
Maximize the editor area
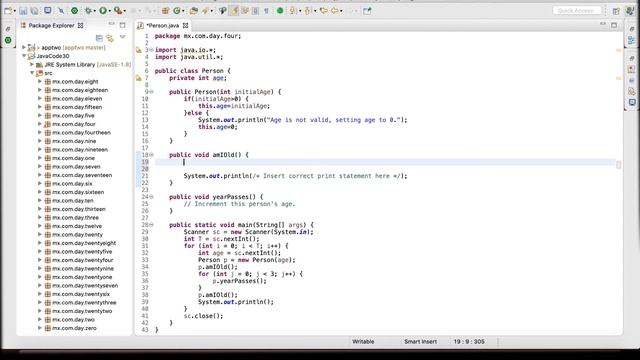coord(614,25)
